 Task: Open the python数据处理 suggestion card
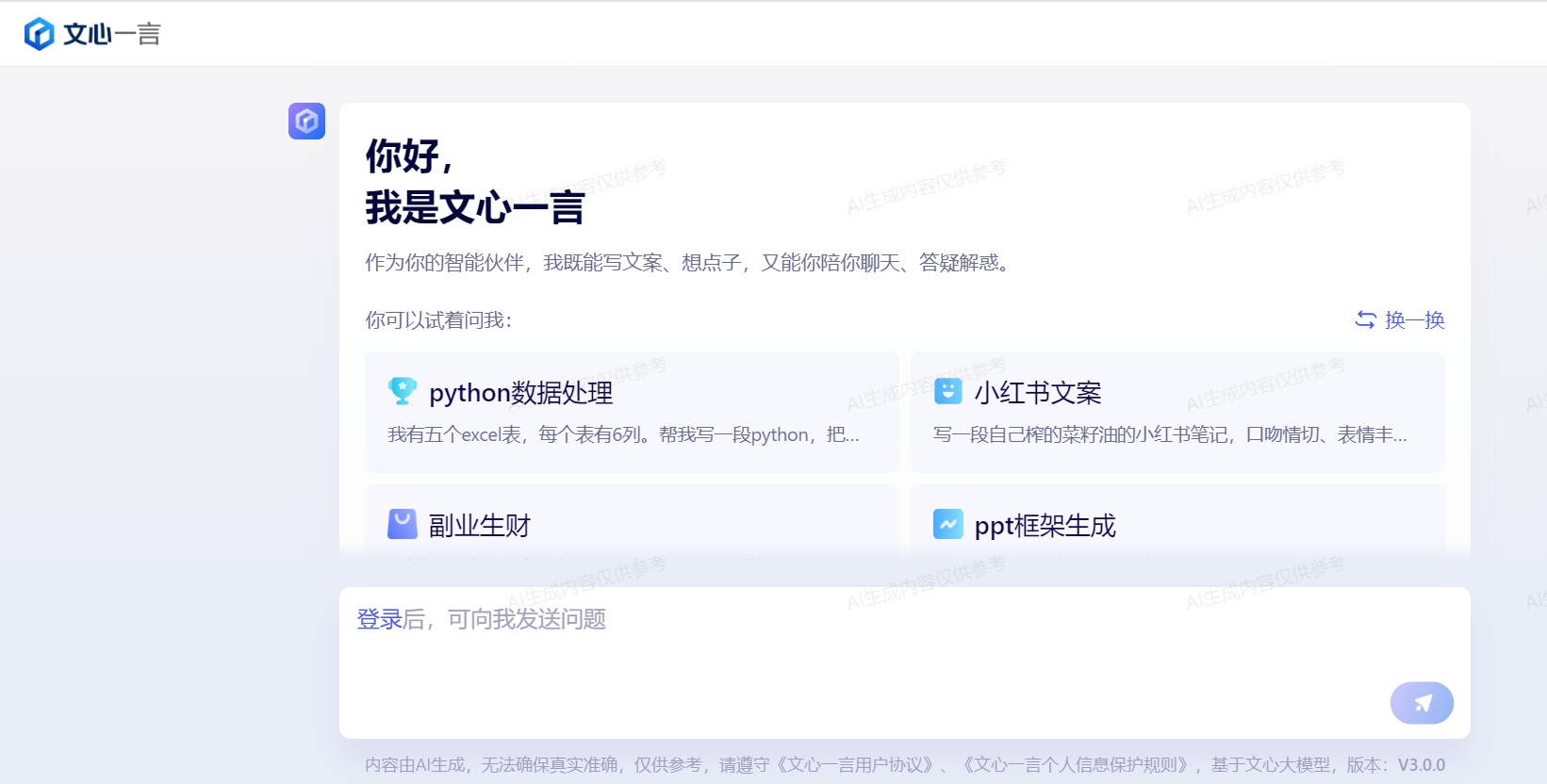click(632, 412)
